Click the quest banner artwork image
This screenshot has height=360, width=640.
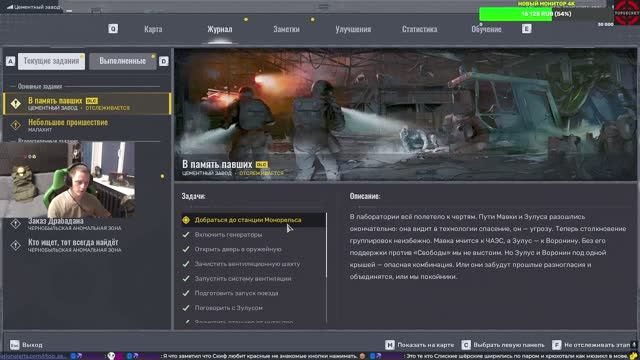(x=406, y=114)
